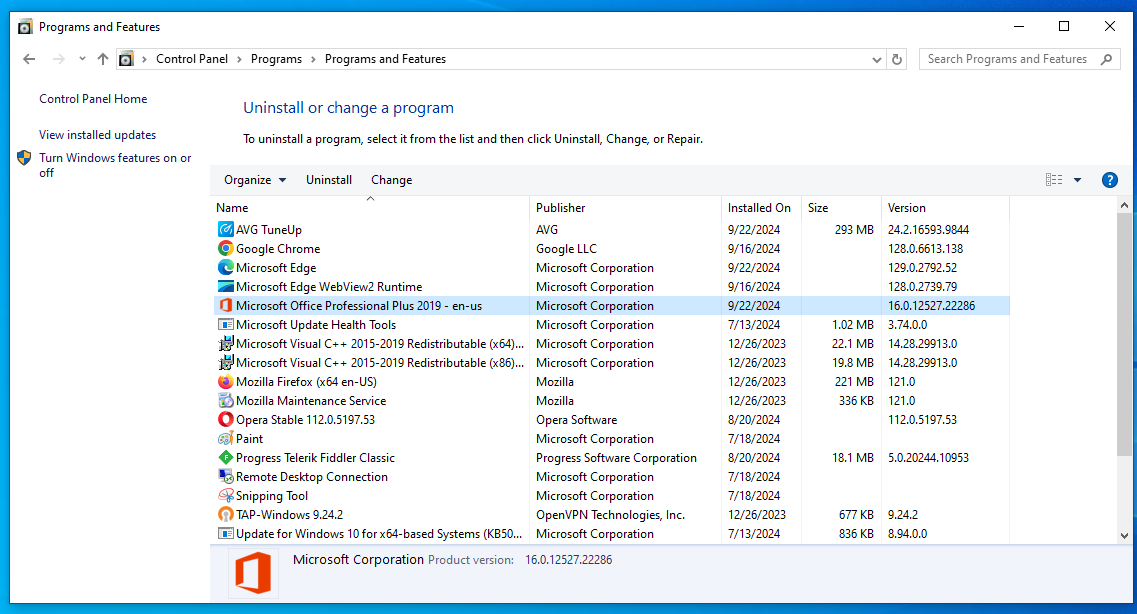This screenshot has height=614, width=1137.
Task: Click the Mozilla Firefox icon
Action: click(226, 381)
